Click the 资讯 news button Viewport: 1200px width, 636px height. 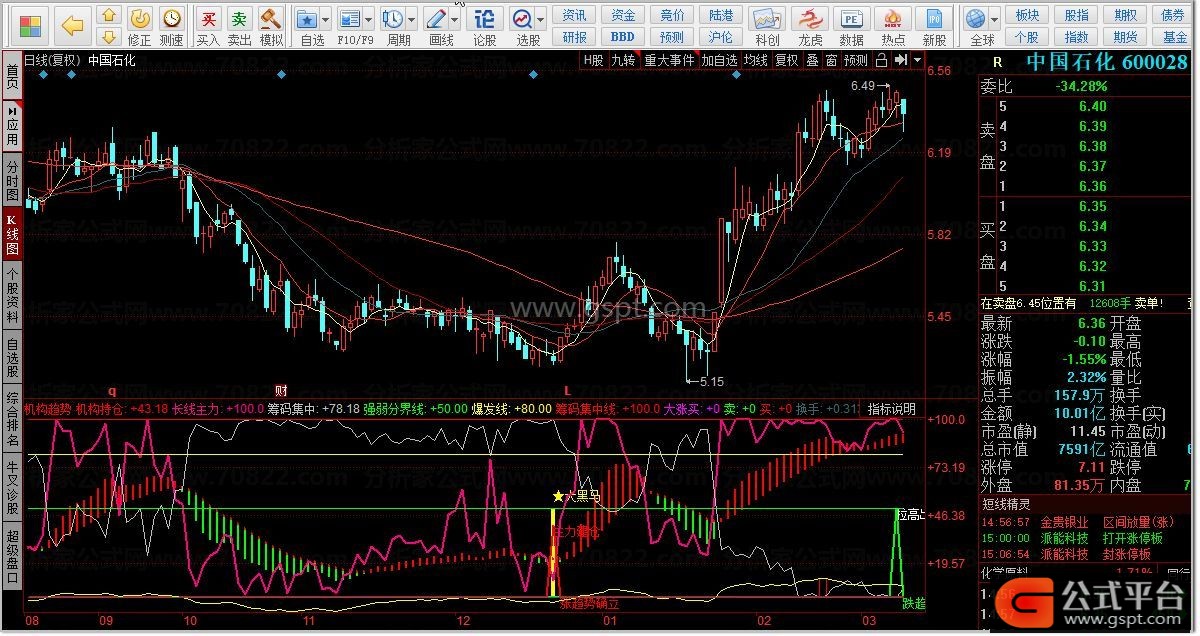click(x=575, y=15)
